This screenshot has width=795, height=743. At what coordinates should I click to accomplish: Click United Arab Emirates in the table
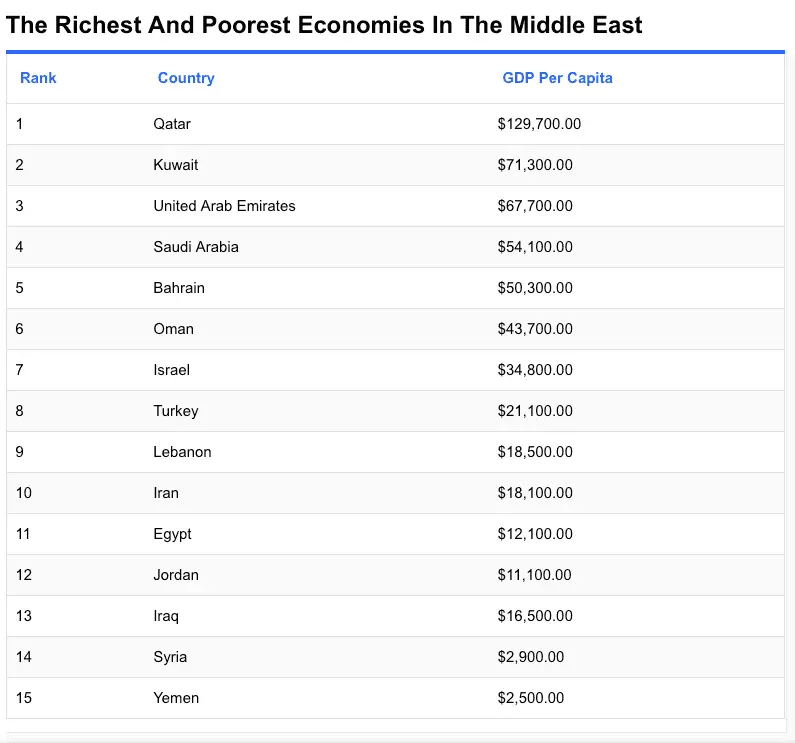[x=224, y=206]
